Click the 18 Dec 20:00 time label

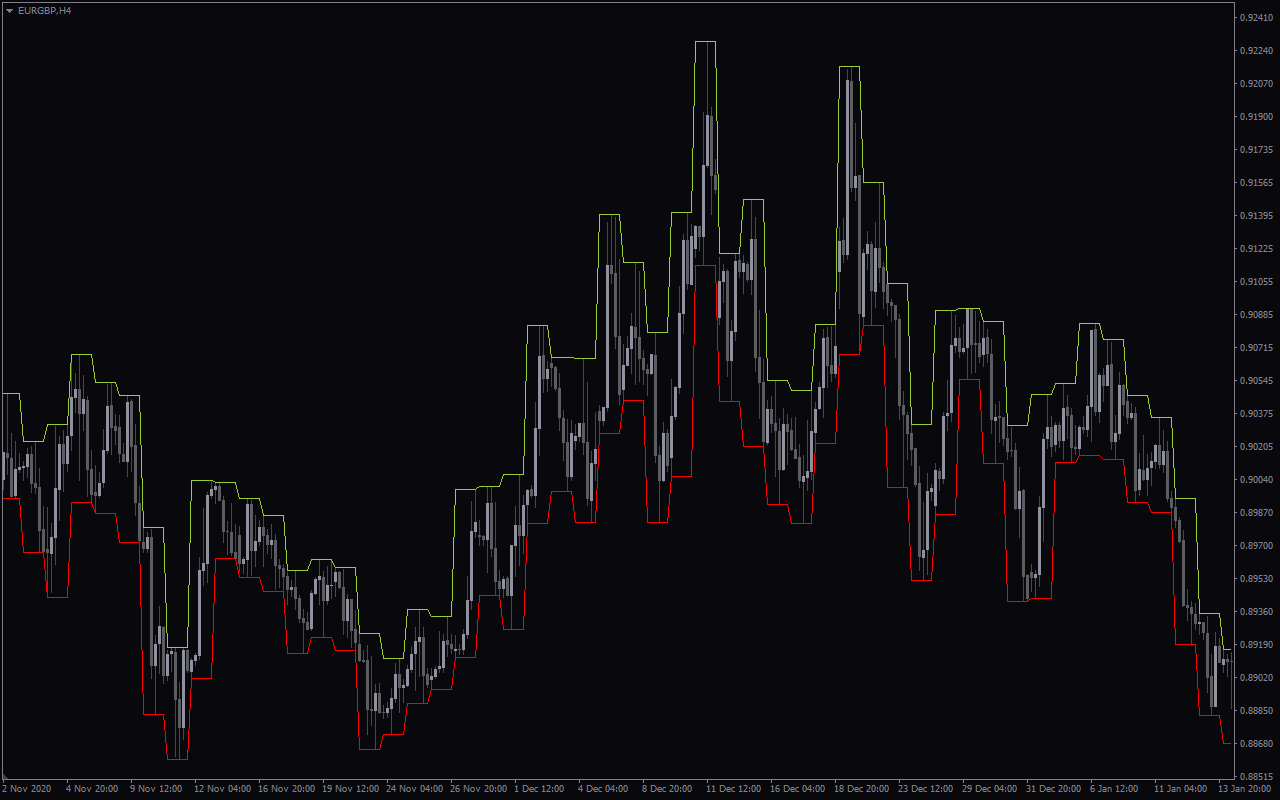tap(863, 788)
